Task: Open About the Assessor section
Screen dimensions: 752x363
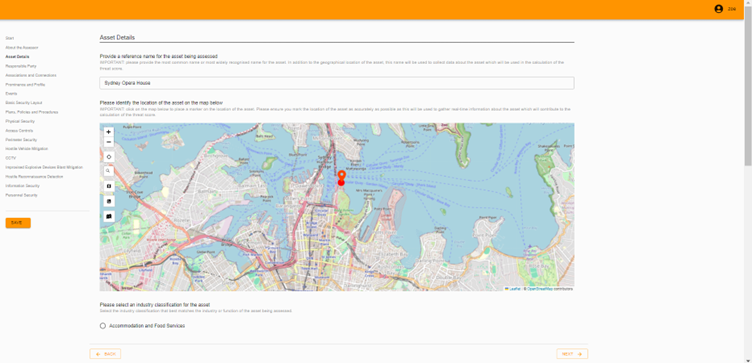Action: (x=22, y=48)
